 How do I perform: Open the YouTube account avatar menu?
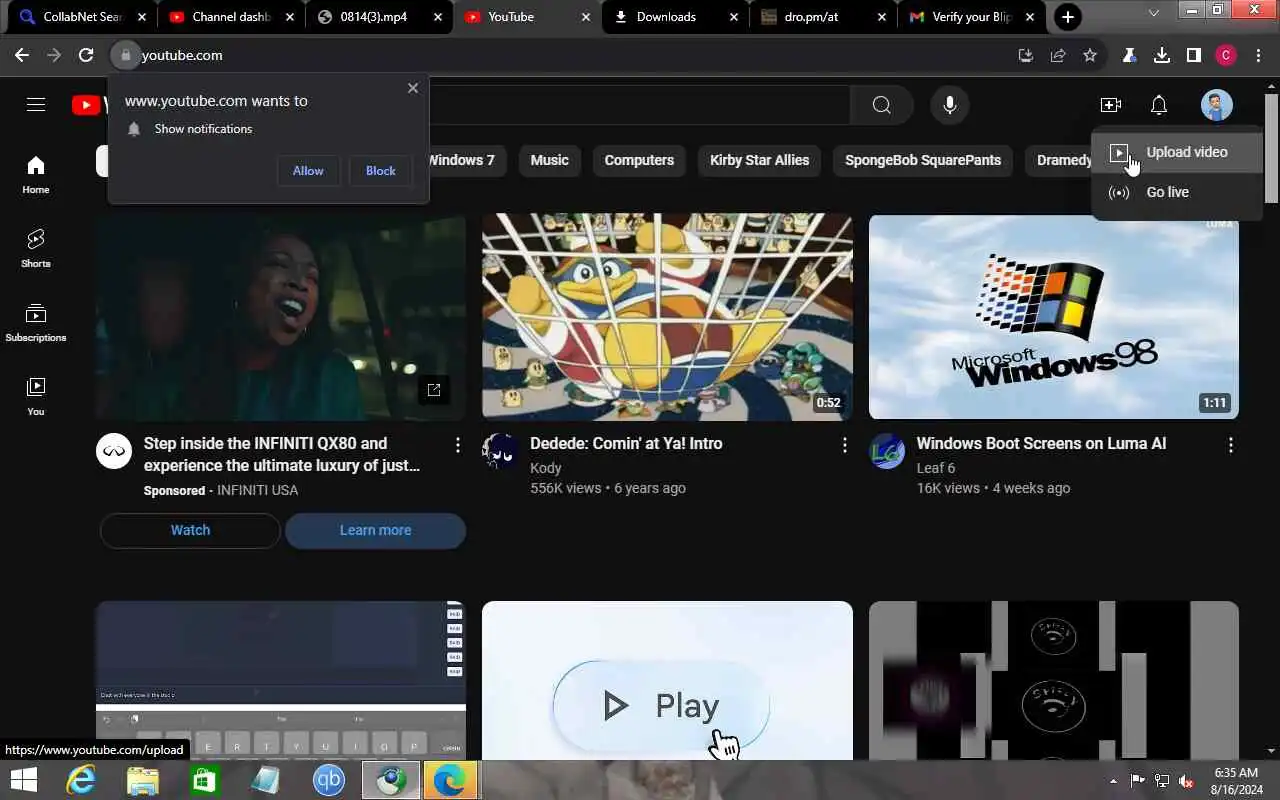pyautogui.click(x=1216, y=105)
